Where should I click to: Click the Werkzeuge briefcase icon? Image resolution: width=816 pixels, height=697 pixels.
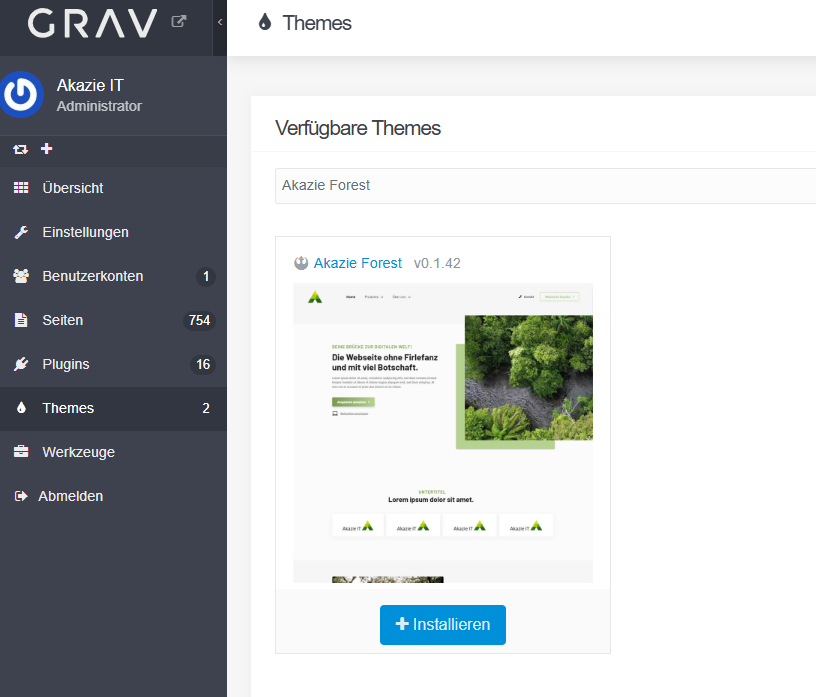coord(21,452)
